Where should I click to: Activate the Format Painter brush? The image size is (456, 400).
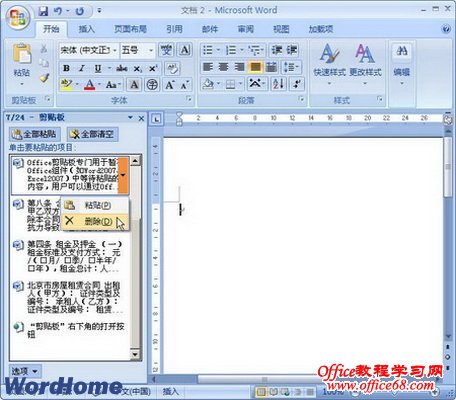tap(44, 78)
